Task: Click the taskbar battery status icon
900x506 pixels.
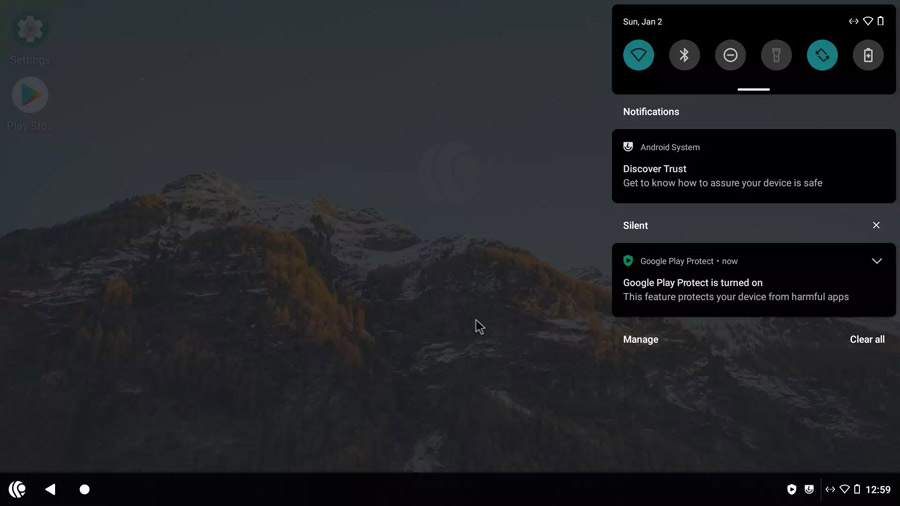Action: coord(857,489)
